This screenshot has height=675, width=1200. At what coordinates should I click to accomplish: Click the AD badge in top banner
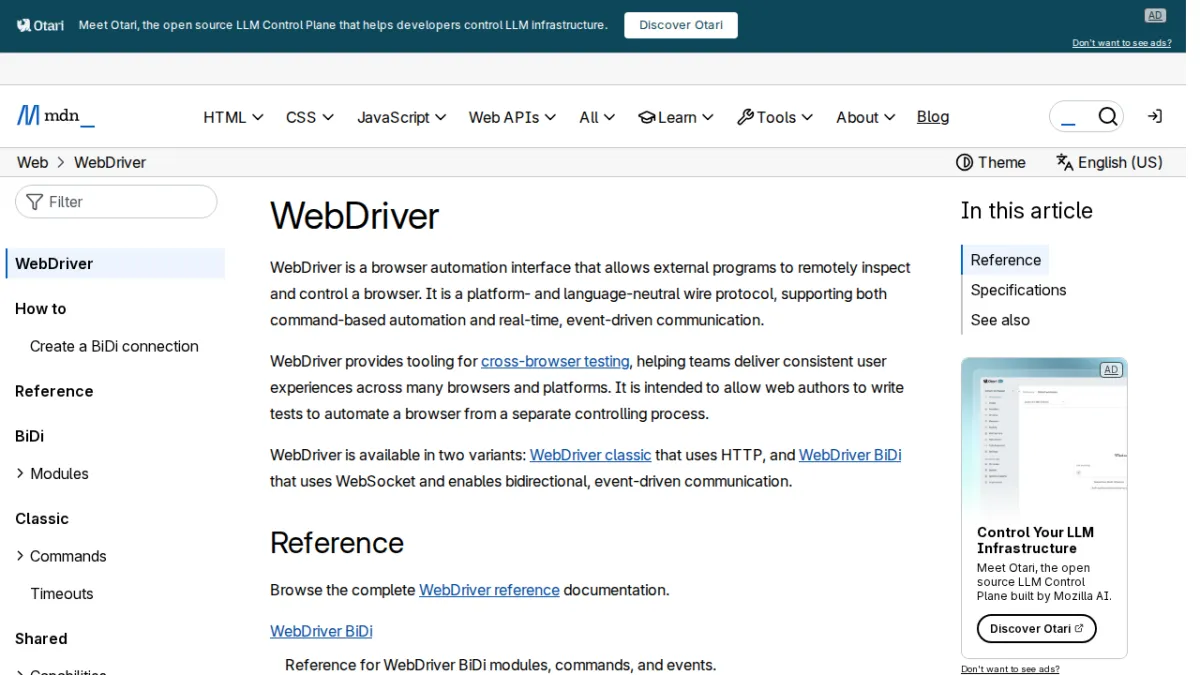[1156, 15]
